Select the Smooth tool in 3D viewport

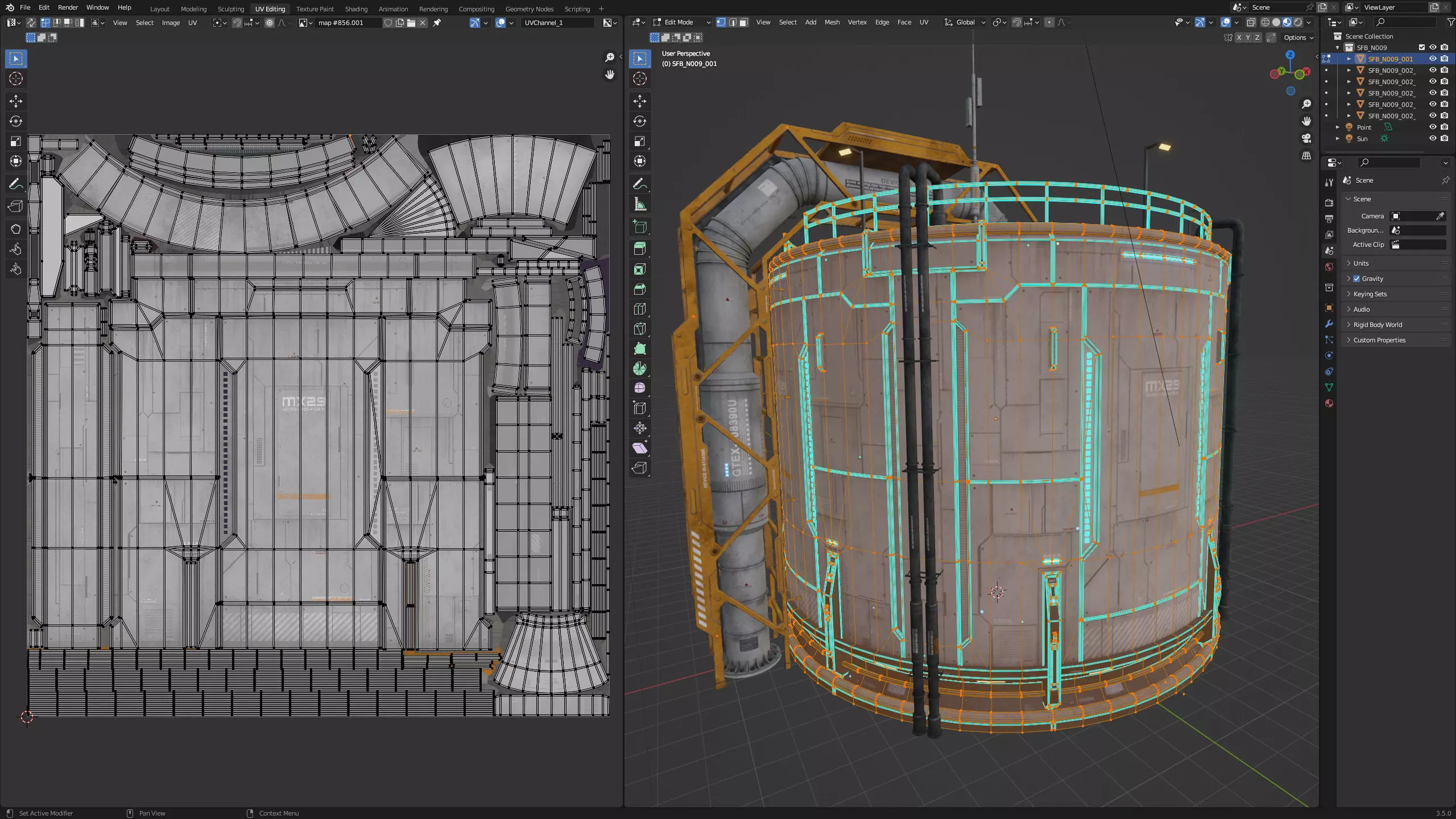point(640,388)
